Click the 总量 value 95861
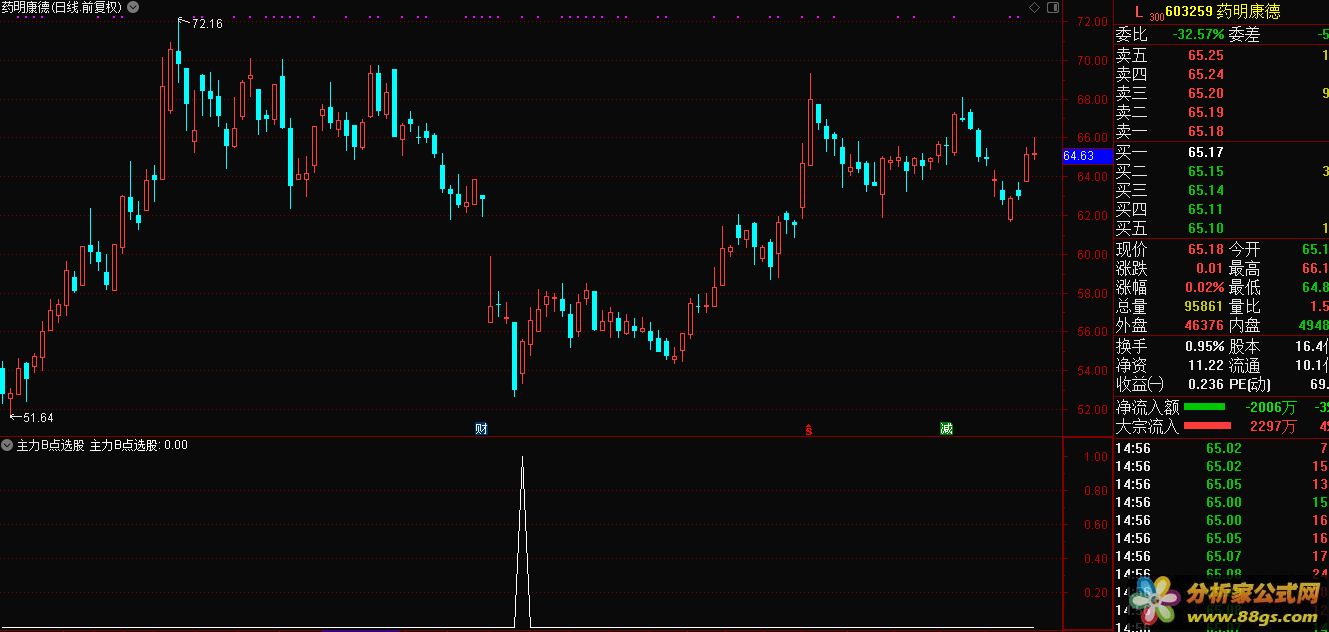The width and height of the screenshot is (1329, 632). (1203, 306)
